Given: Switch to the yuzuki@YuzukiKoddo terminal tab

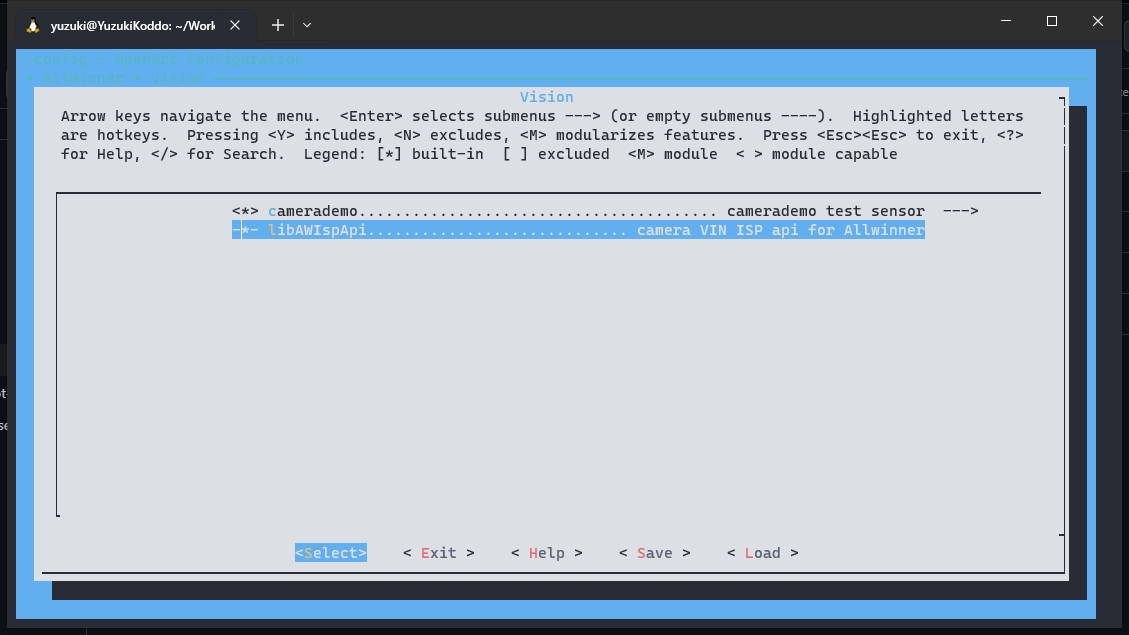Looking at the screenshot, I should pyautogui.click(x=132, y=26).
